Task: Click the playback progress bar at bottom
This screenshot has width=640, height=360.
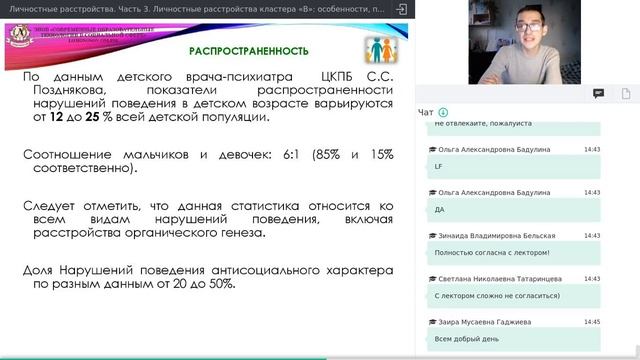Action: pos(320,358)
